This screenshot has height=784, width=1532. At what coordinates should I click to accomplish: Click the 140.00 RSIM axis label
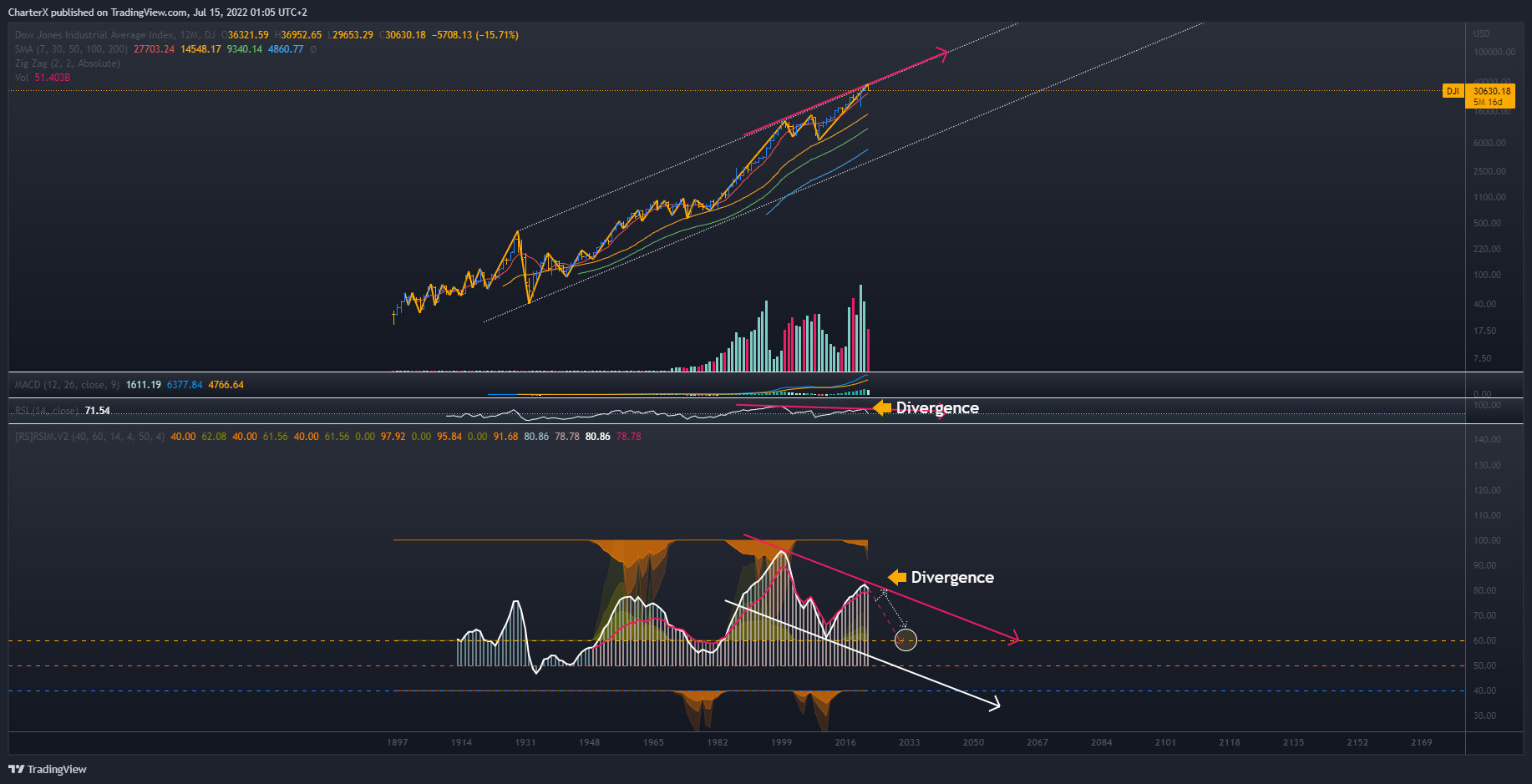(x=1487, y=439)
